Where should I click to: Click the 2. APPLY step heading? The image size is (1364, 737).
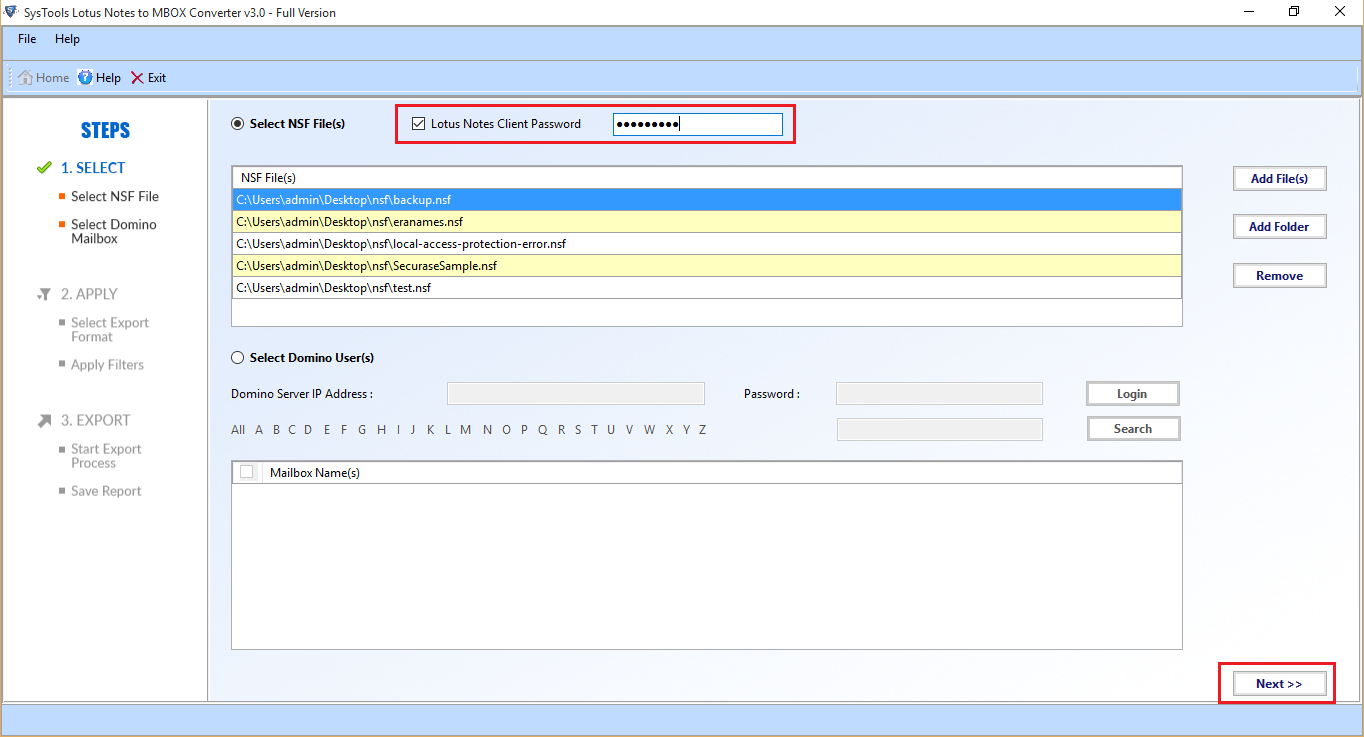[89, 294]
